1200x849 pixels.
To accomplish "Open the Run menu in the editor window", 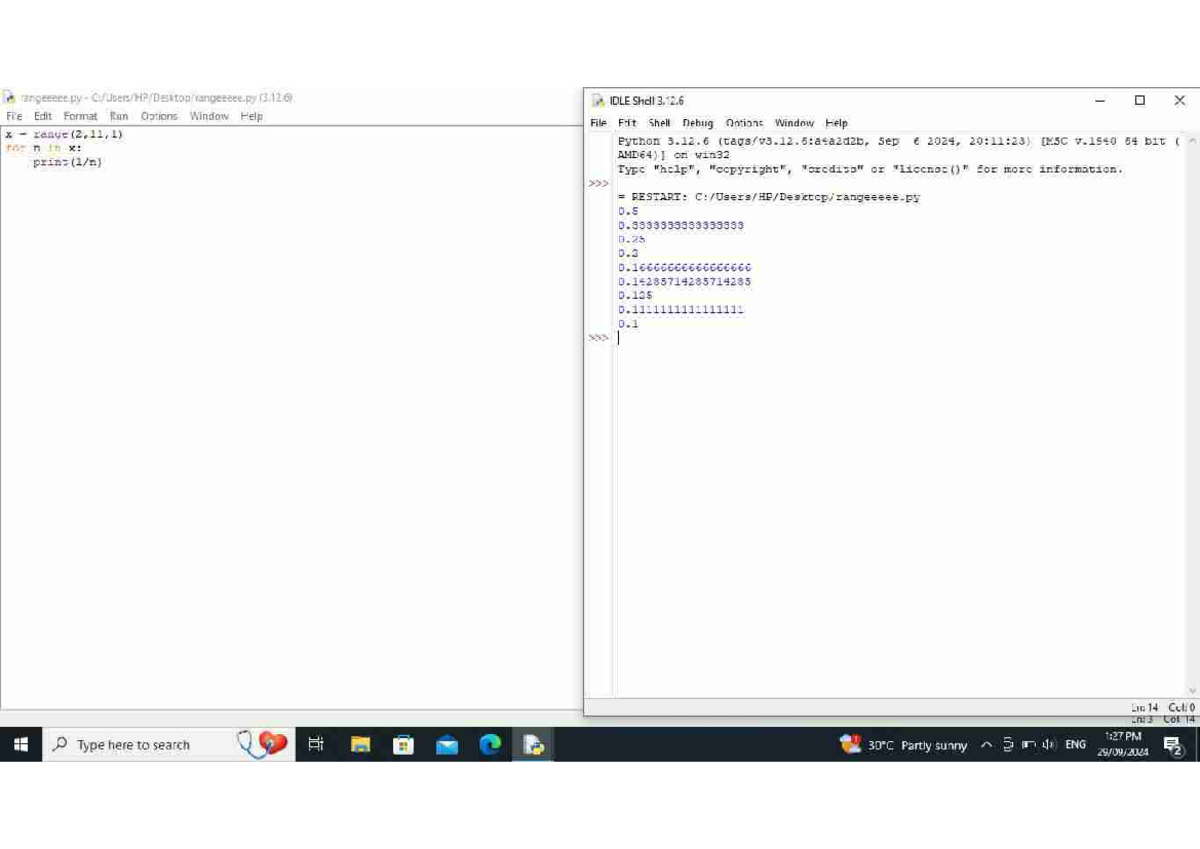I will [118, 115].
